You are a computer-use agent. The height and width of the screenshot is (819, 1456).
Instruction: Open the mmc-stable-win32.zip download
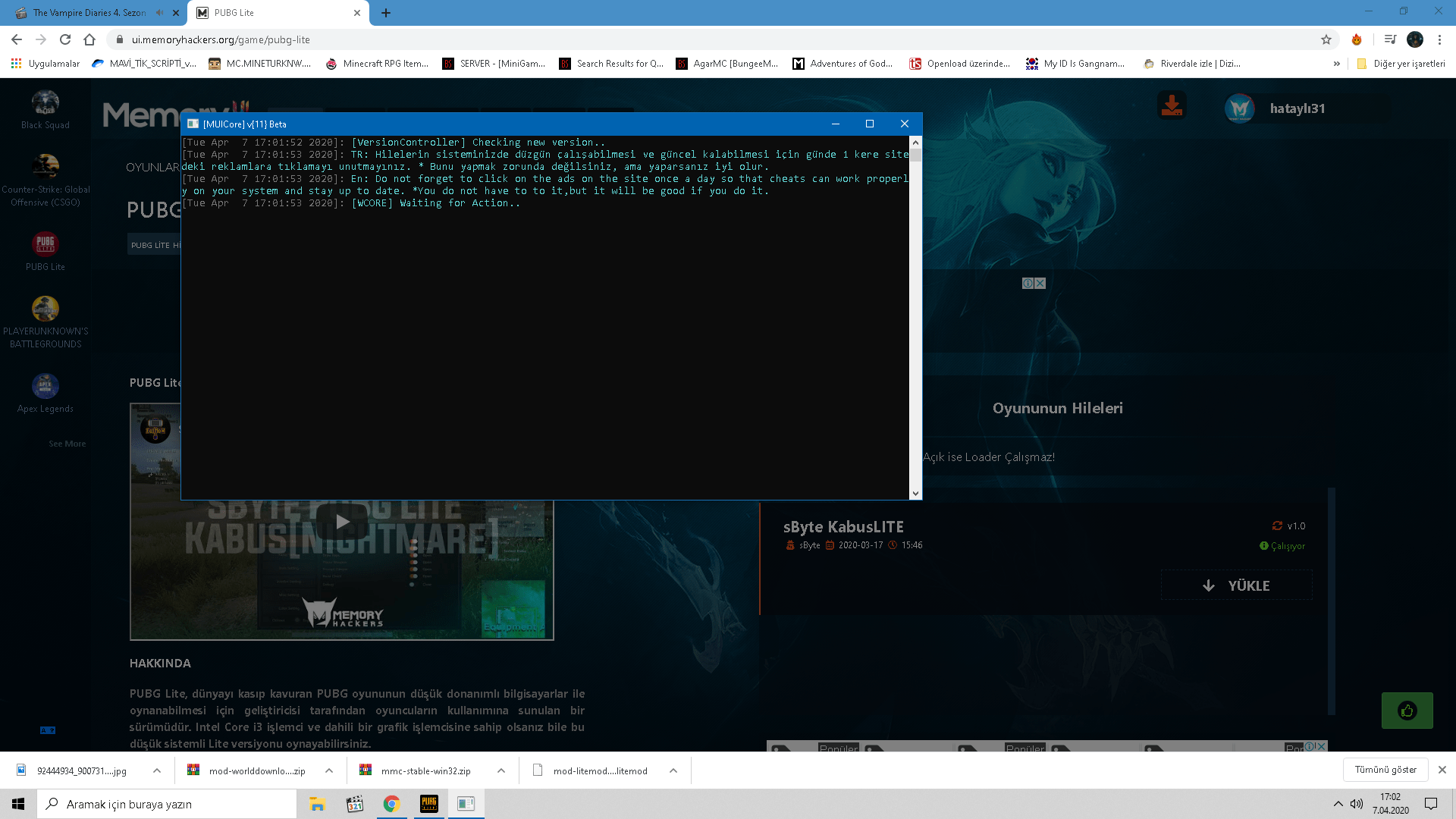pos(425,770)
